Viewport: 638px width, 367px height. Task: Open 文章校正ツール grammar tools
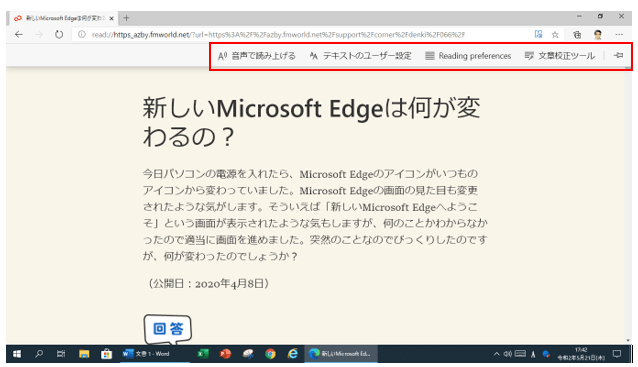pyautogui.click(x=560, y=56)
